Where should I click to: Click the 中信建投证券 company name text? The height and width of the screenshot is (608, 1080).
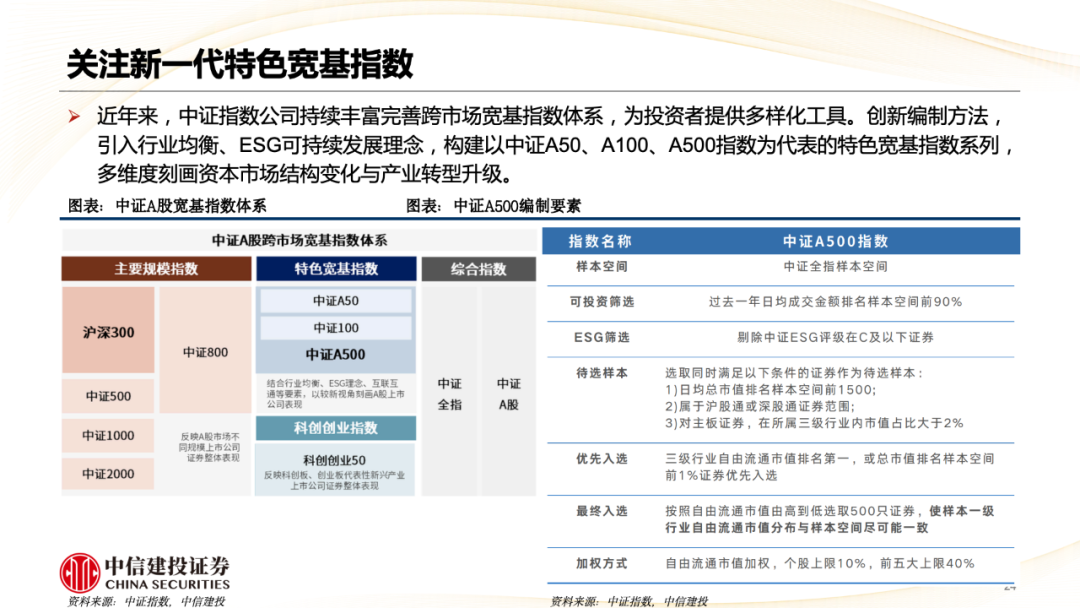[x=167, y=566]
